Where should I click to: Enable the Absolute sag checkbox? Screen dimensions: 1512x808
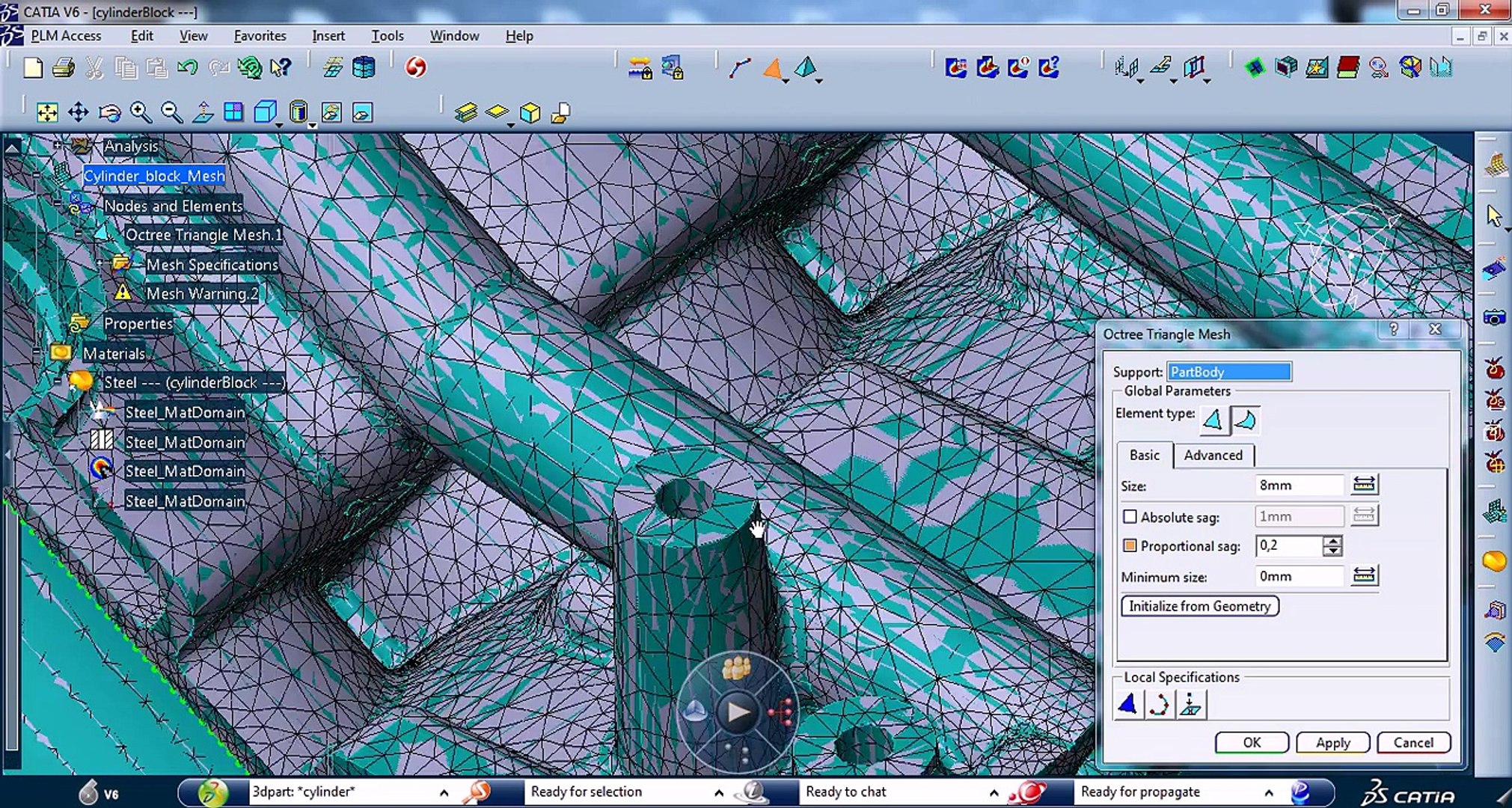1130,516
